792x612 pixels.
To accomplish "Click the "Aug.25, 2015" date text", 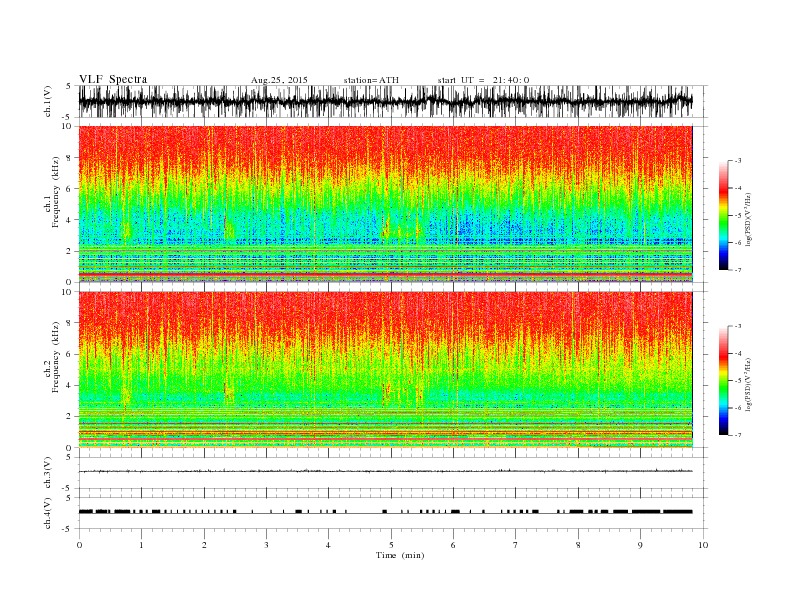I will [x=279, y=80].
